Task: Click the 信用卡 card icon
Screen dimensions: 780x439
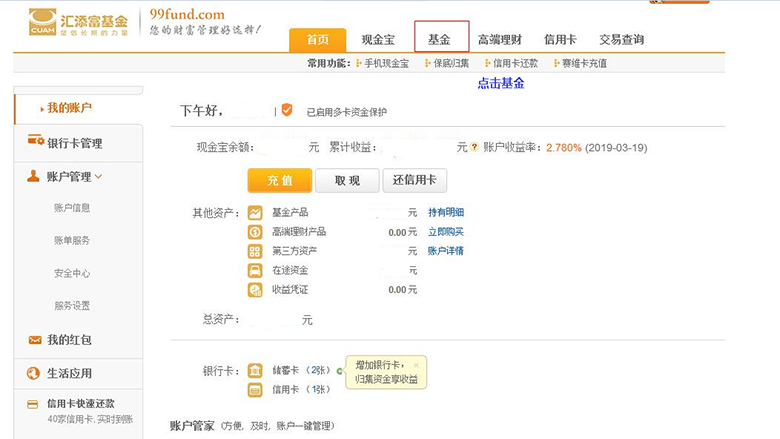Action: [254, 389]
